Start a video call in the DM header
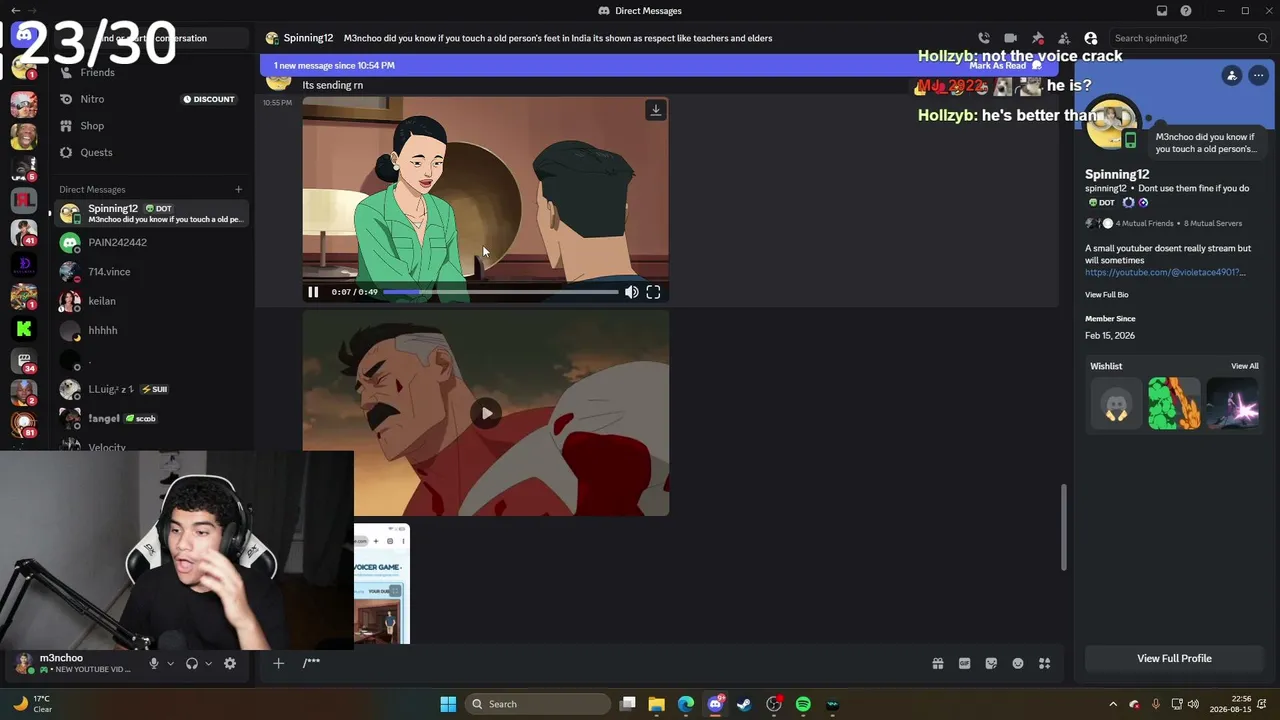Image resolution: width=1280 pixels, height=720 pixels. pyautogui.click(x=1010, y=38)
